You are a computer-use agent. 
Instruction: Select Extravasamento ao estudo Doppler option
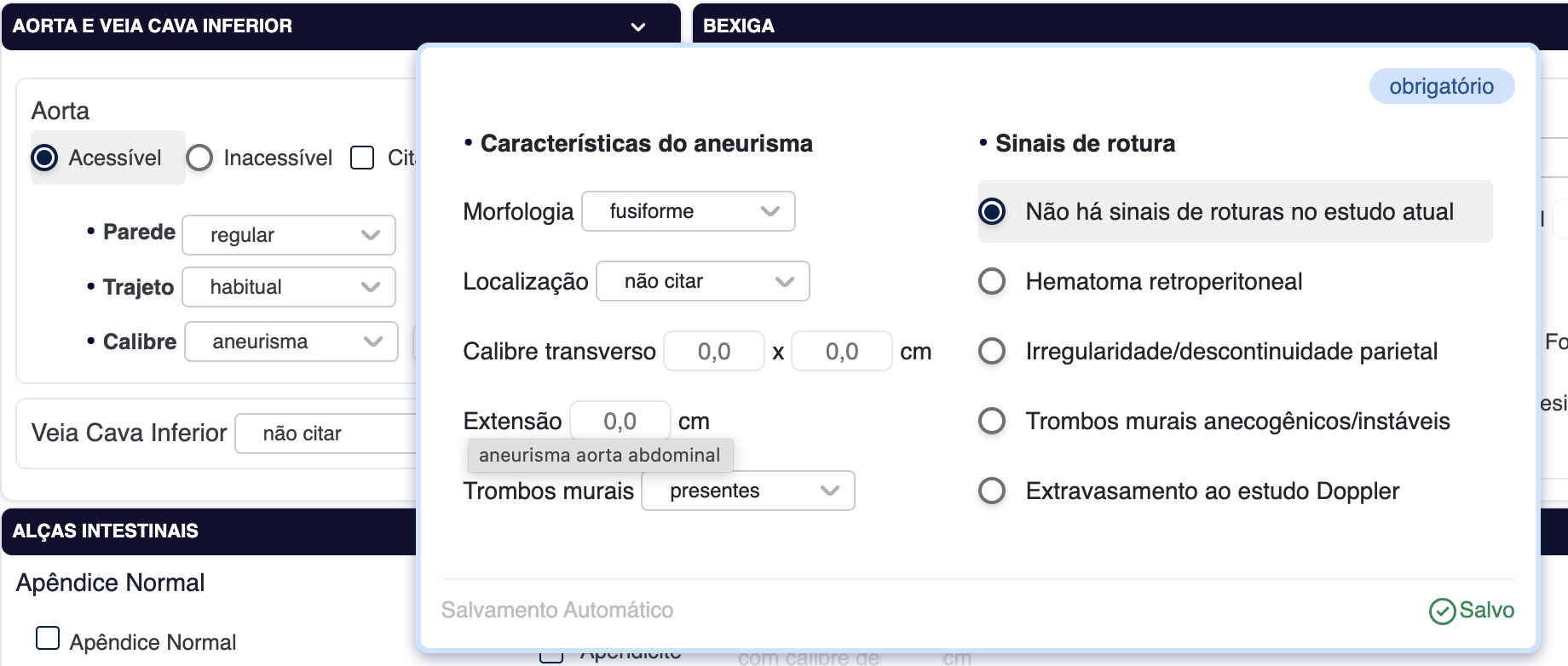992,491
